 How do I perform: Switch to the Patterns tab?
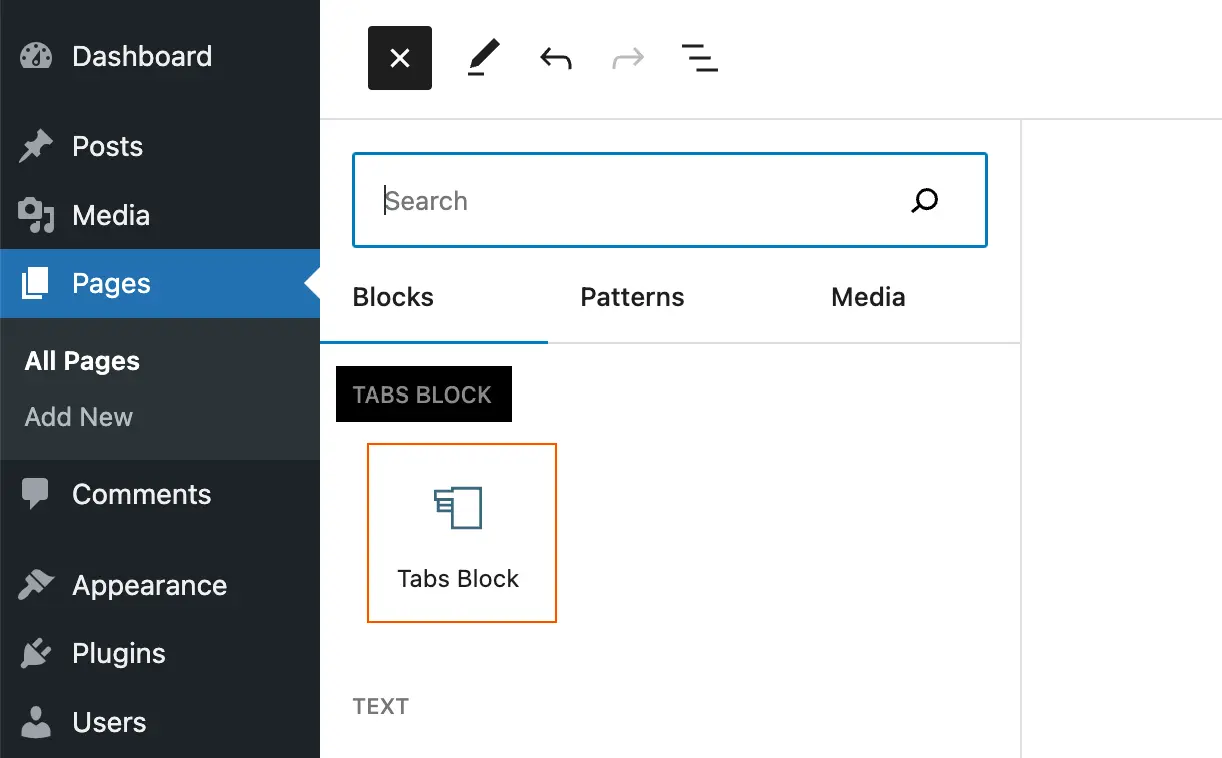tap(632, 297)
